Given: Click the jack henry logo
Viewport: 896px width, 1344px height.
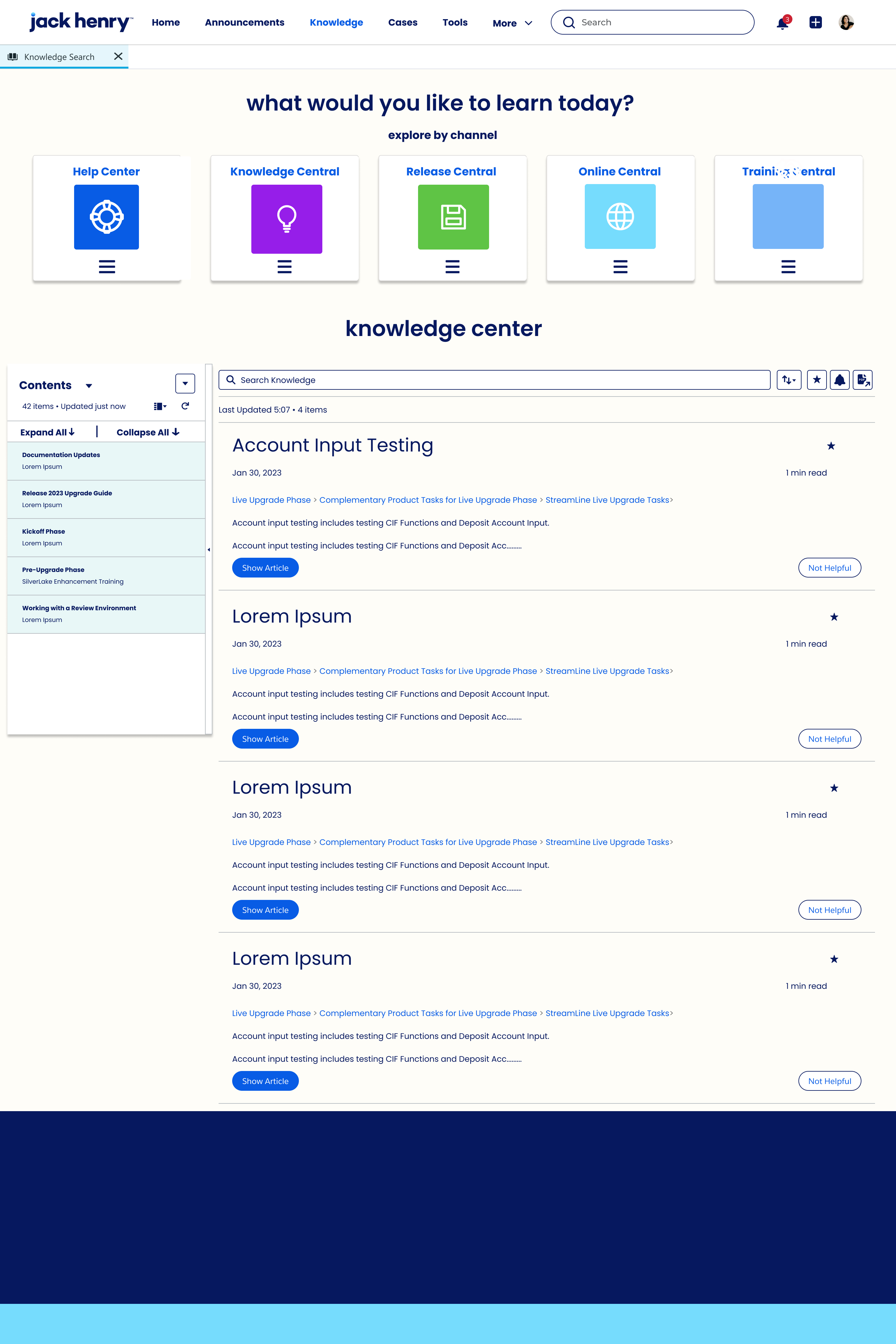Looking at the screenshot, I should (x=81, y=22).
